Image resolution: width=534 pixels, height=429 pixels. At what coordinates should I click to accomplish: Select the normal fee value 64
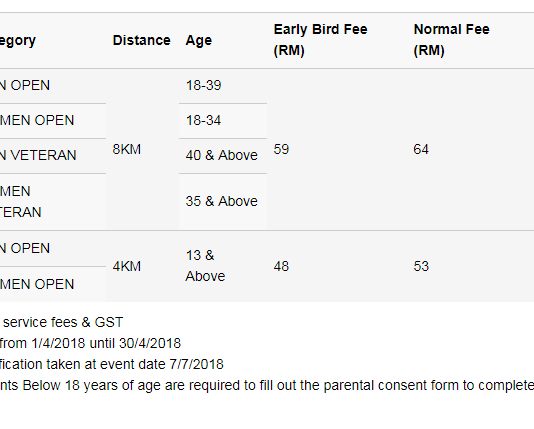click(x=421, y=149)
